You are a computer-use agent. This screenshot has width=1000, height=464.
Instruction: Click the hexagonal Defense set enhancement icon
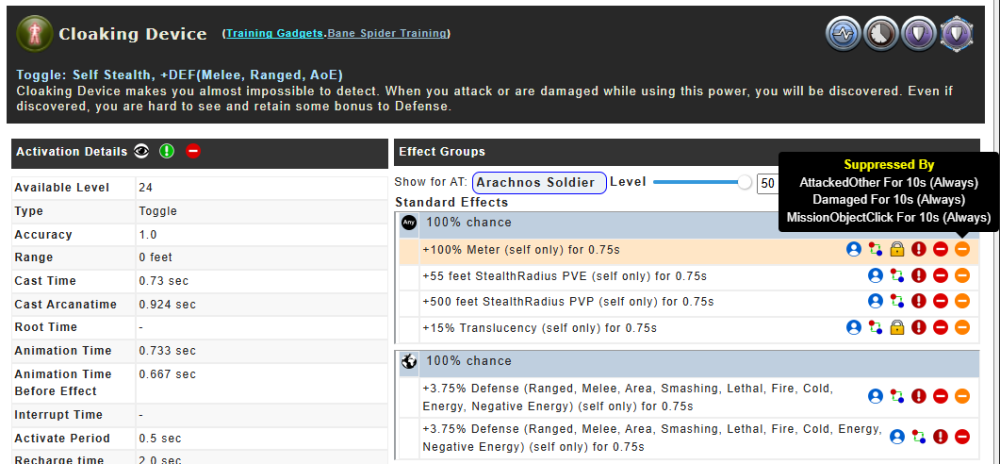click(x=955, y=33)
